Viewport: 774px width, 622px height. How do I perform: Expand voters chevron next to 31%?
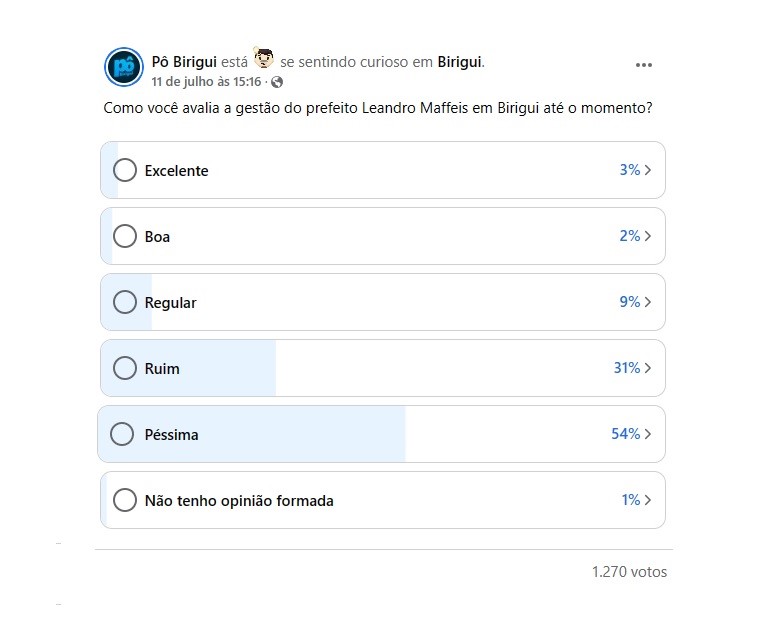(648, 368)
